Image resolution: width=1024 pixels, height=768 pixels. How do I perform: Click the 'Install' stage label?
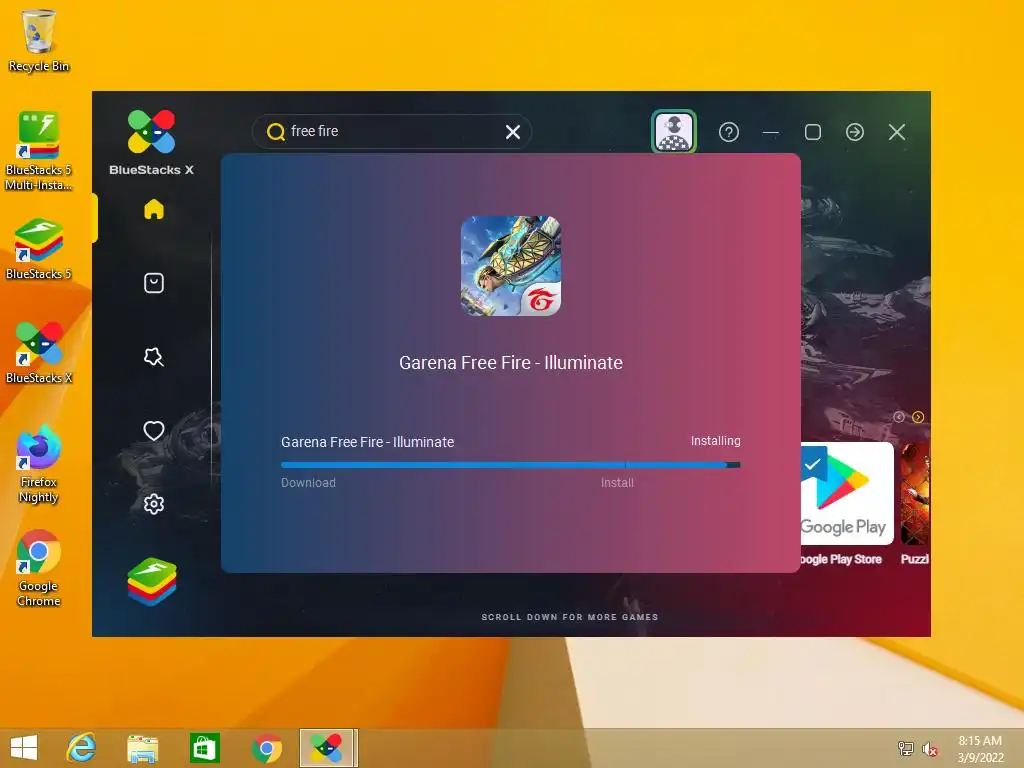point(617,483)
